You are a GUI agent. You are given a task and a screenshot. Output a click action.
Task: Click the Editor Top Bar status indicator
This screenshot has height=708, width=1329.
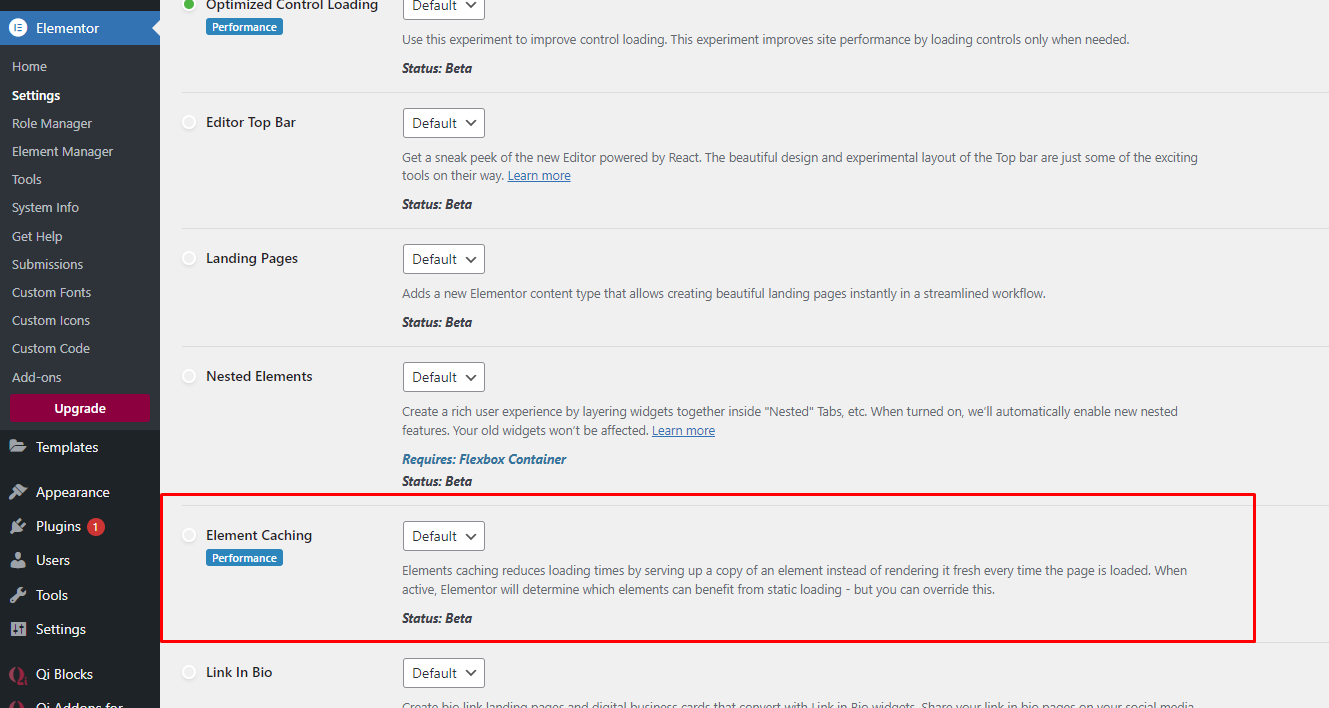pos(189,122)
